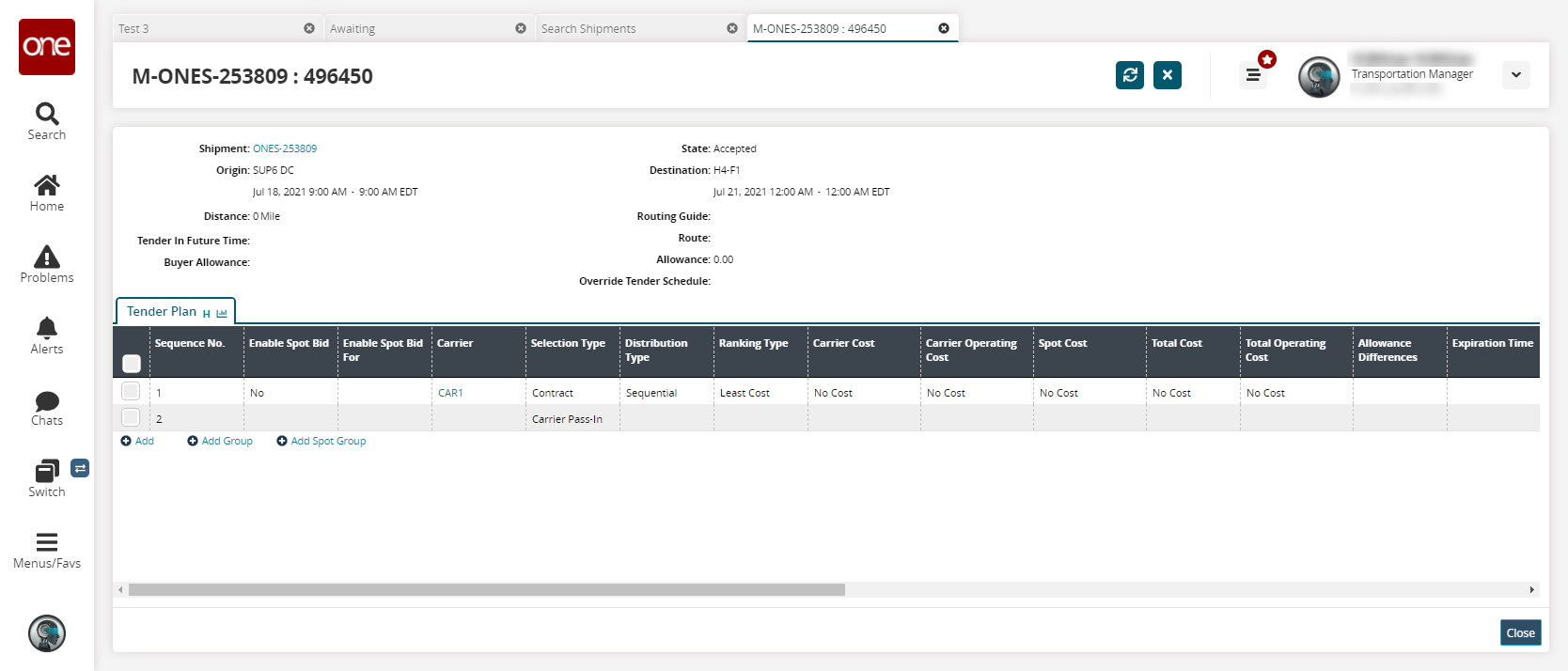Expand the user profile dropdown arrow
This screenshot has width=1568, height=671.
pyautogui.click(x=1515, y=75)
